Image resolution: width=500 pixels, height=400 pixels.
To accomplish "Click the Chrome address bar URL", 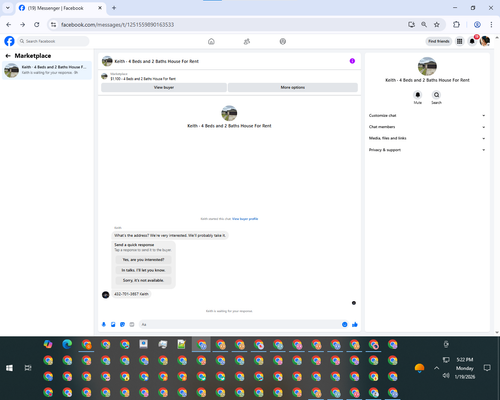I will click(x=117, y=25).
